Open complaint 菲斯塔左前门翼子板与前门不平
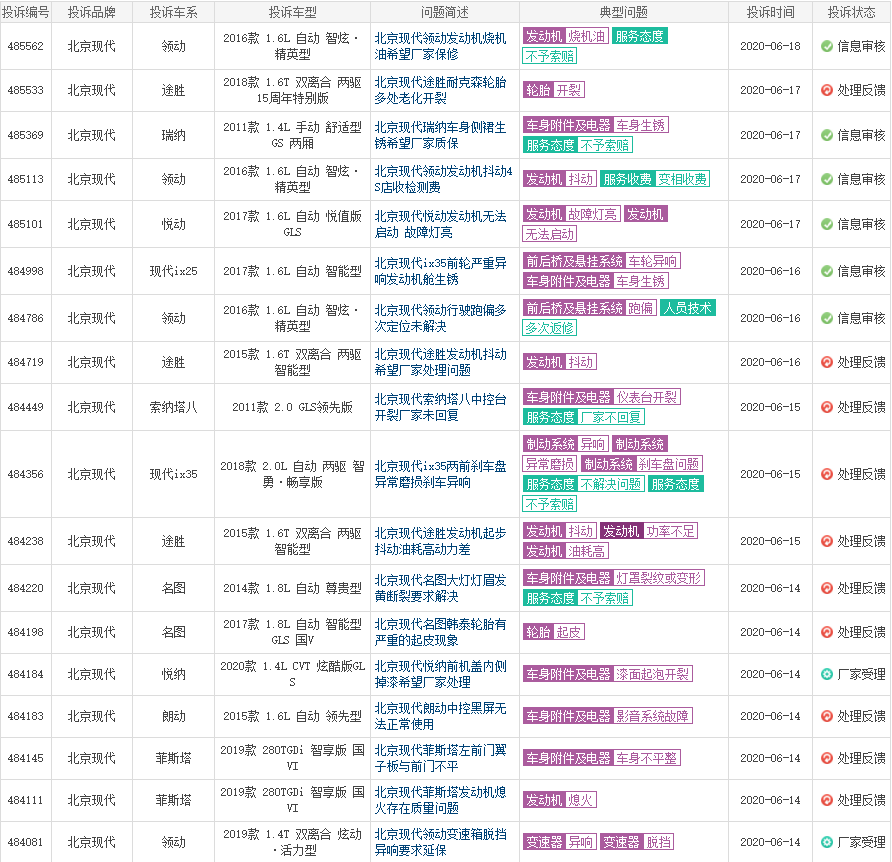The image size is (892, 862). coord(440,758)
